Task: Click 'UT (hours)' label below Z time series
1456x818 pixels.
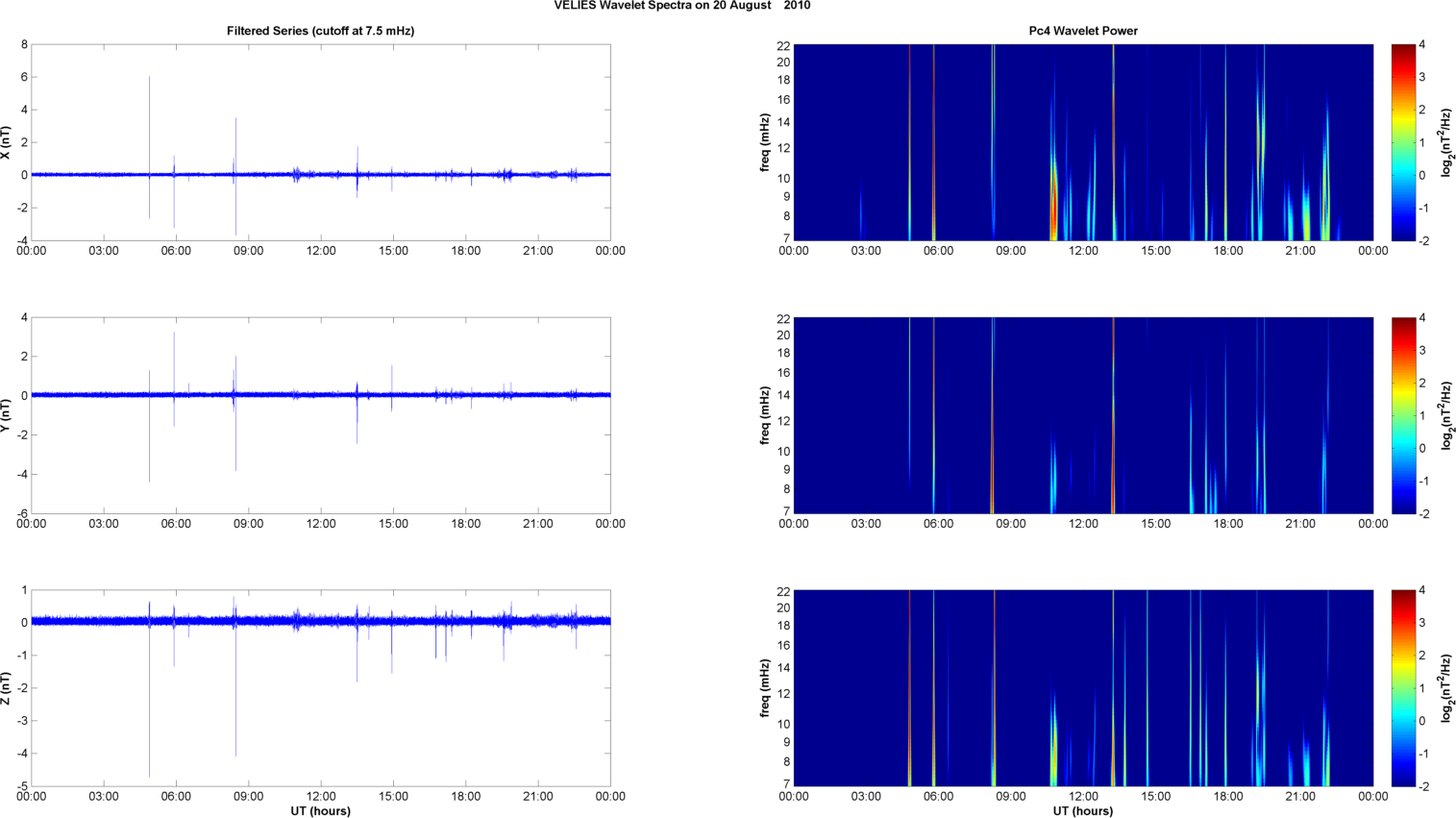Action: [x=320, y=810]
